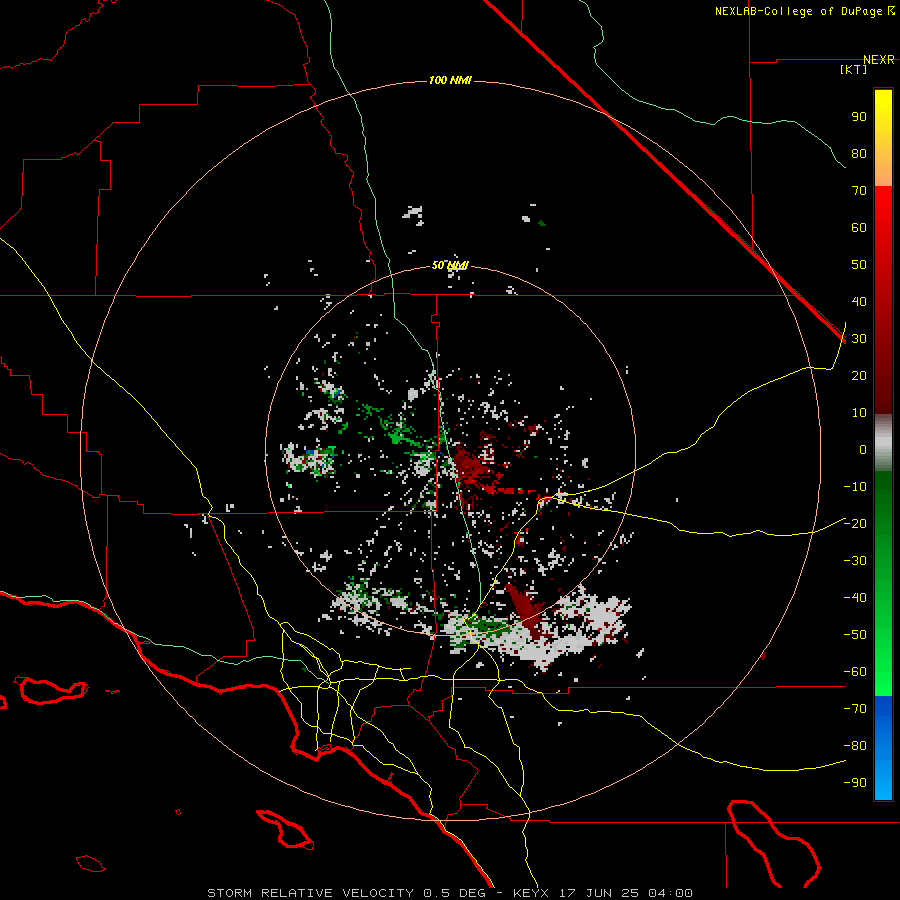Click the "-10" value on velocity scale
The height and width of the screenshot is (900, 900).
click(855, 487)
